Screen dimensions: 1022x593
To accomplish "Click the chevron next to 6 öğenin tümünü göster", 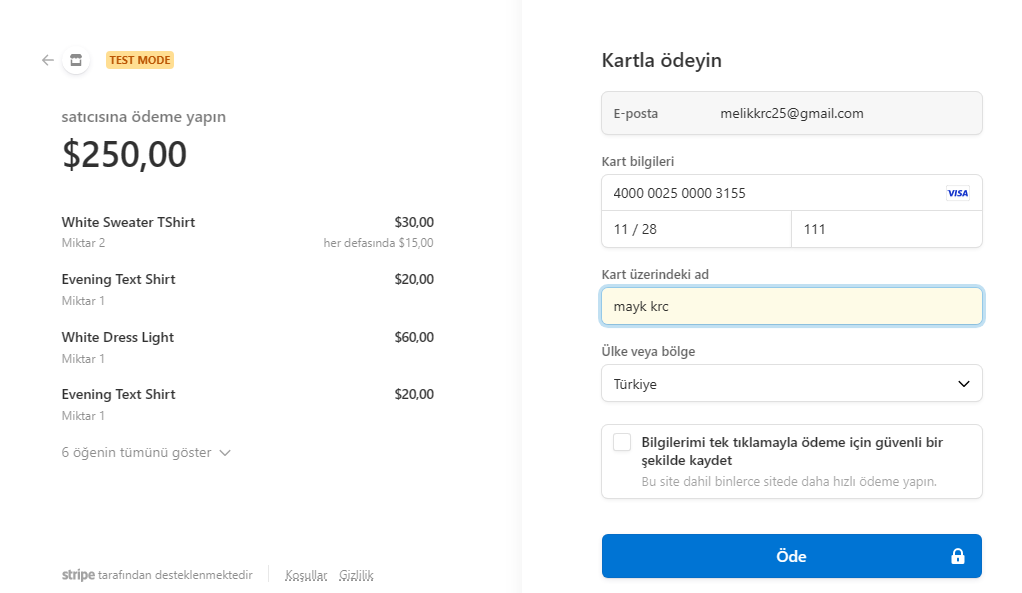I will (224, 452).
